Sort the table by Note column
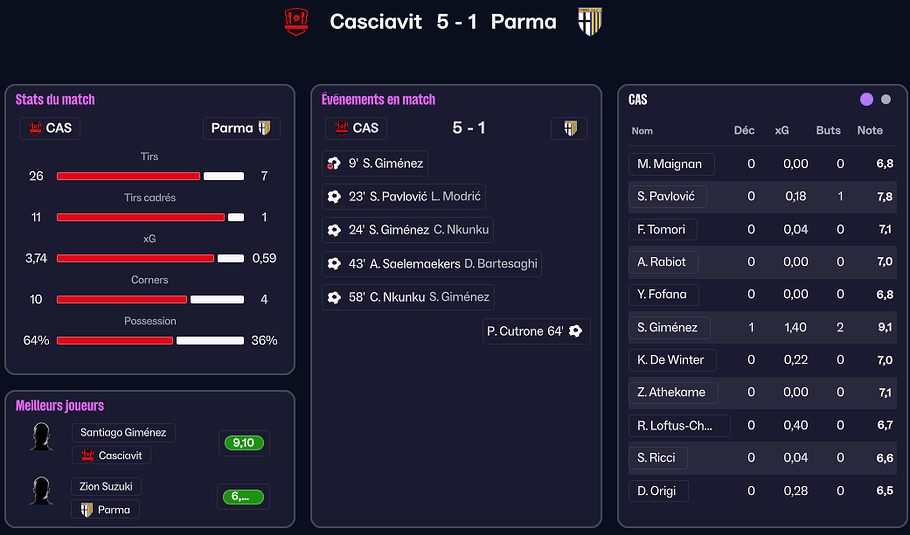Viewport: 910px width, 535px height. point(869,130)
